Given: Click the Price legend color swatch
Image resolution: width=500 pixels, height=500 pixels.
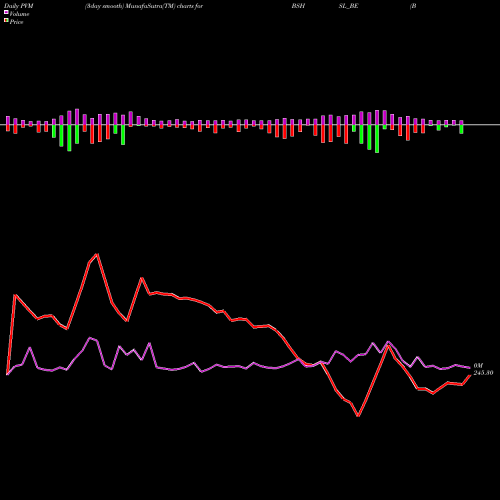Looking at the screenshot, I should pos(6,21).
